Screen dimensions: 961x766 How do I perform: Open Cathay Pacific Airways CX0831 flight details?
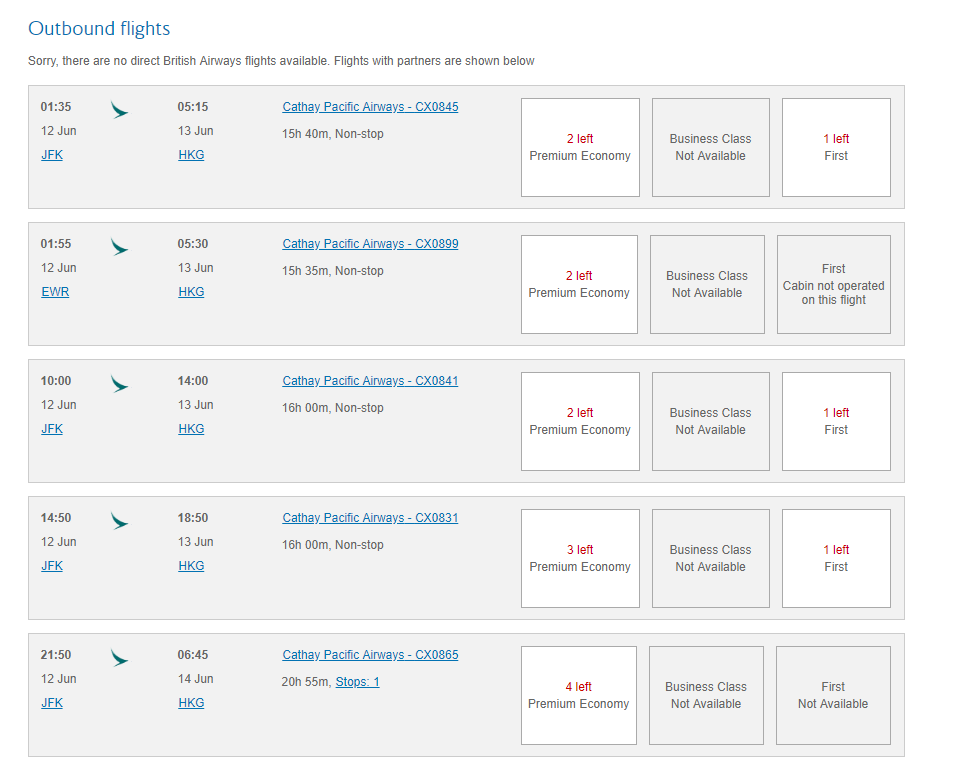pyautogui.click(x=370, y=518)
